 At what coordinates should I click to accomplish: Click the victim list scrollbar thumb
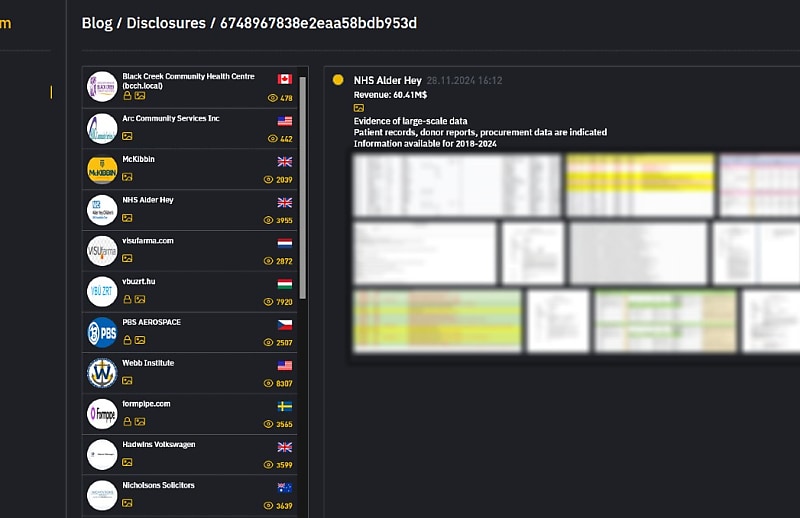coord(303,188)
